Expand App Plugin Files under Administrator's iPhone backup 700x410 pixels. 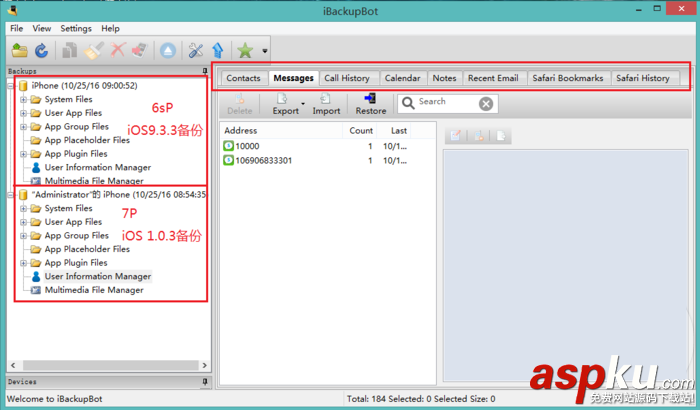point(24,263)
